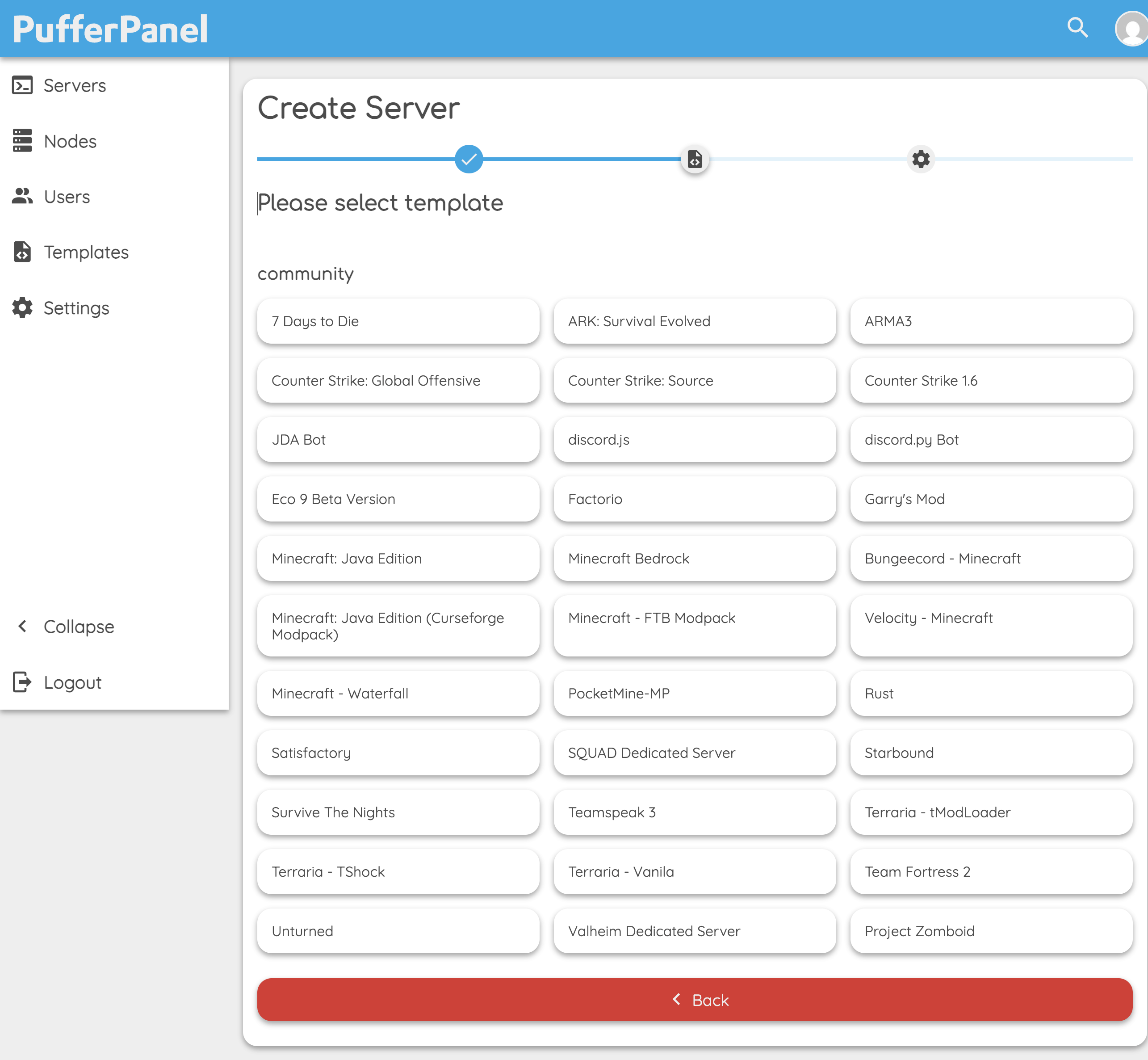
Task: Click the Users people icon
Action: coord(22,196)
